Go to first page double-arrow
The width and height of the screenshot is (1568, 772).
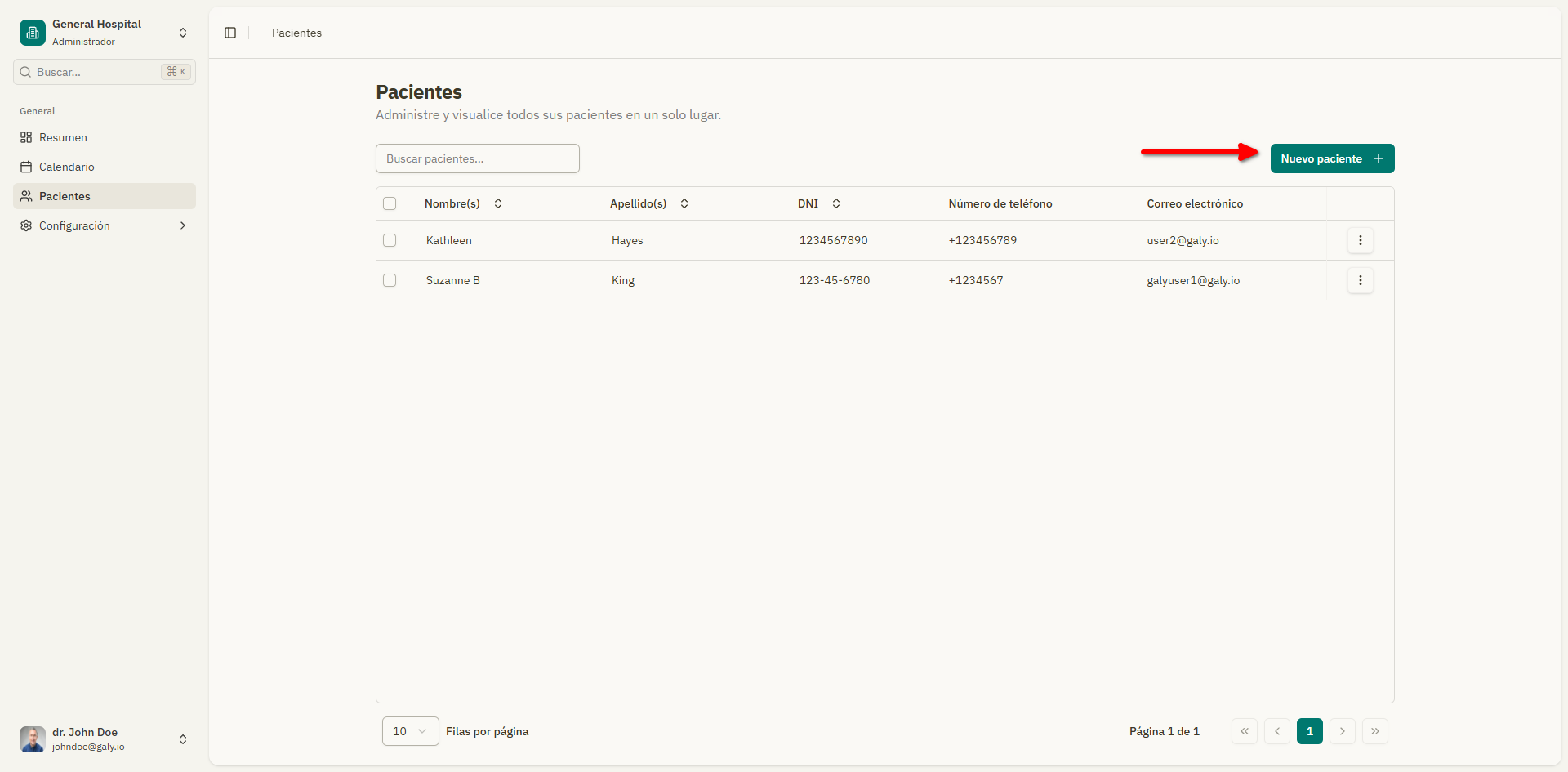point(1245,731)
